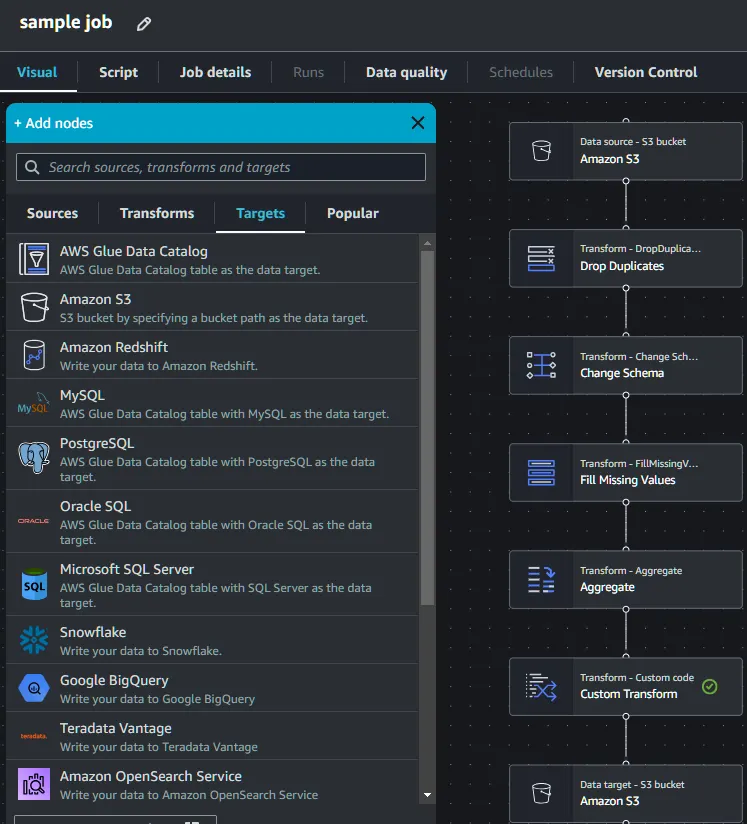This screenshot has width=747, height=824.
Task: Switch to the Visual tab
Action: [37, 72]
